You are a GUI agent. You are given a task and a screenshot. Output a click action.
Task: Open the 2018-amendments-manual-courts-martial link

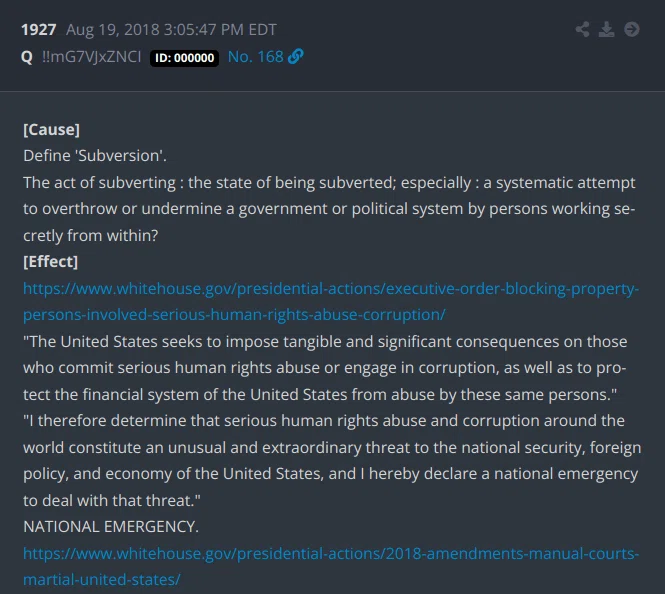pos(331,566)
